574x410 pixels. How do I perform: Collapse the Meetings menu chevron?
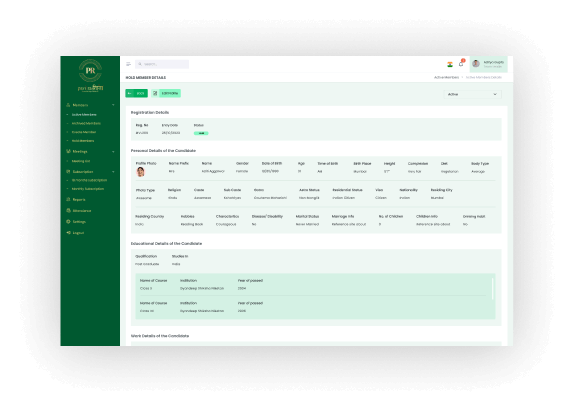(113, 151)
